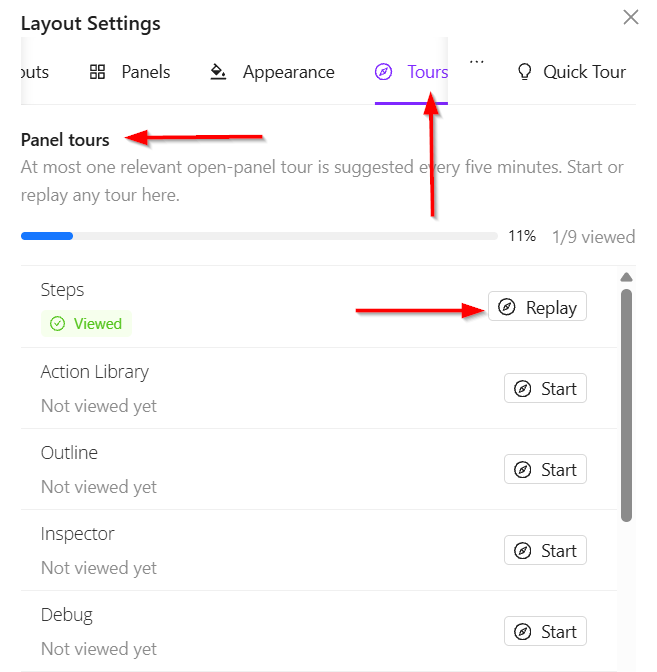Screen dimensions: 657x672
Task: Click the paint bucket icon beside Appearance
Action: point(218,72)
